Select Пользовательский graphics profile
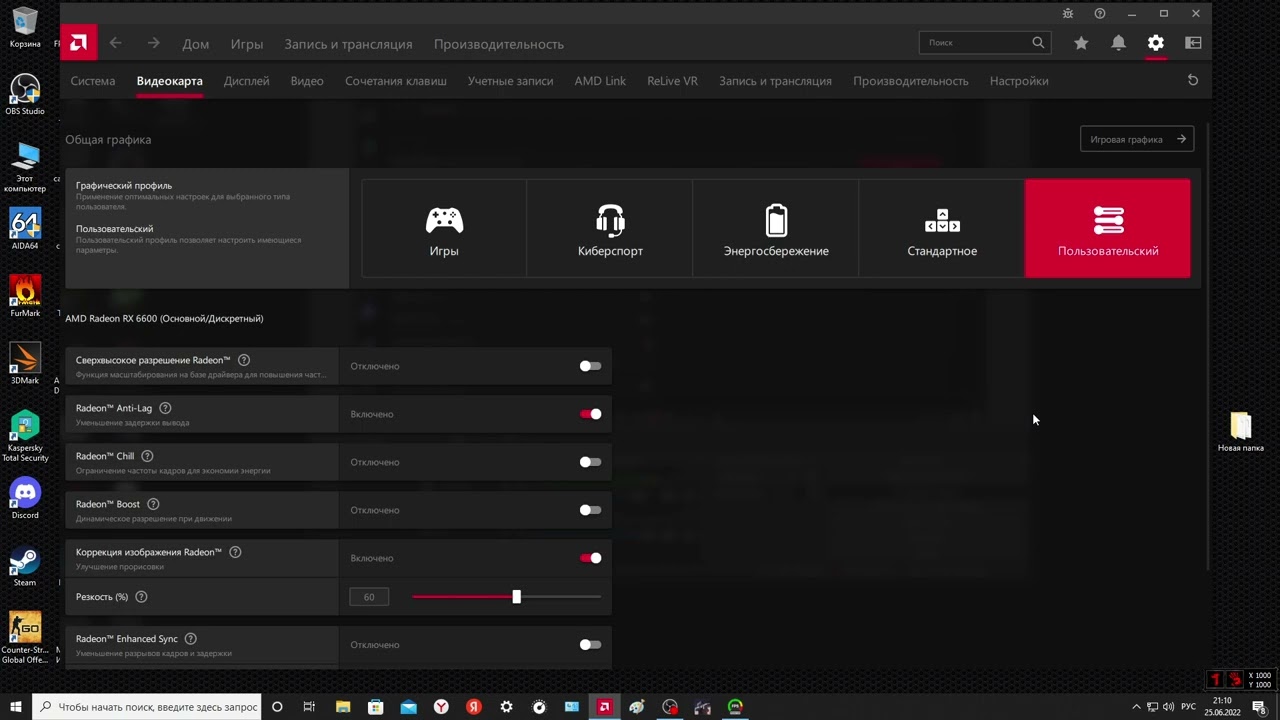 pos(1108,229)
